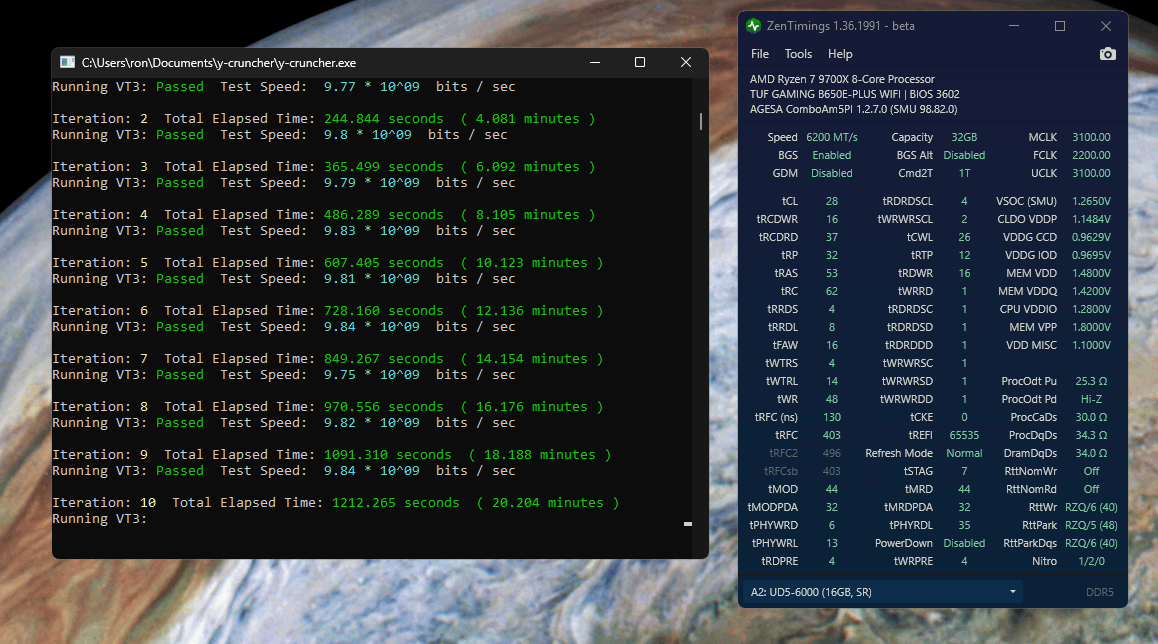Click the camera screenshot icon in ZenTimings

(x=1107, y=54)
